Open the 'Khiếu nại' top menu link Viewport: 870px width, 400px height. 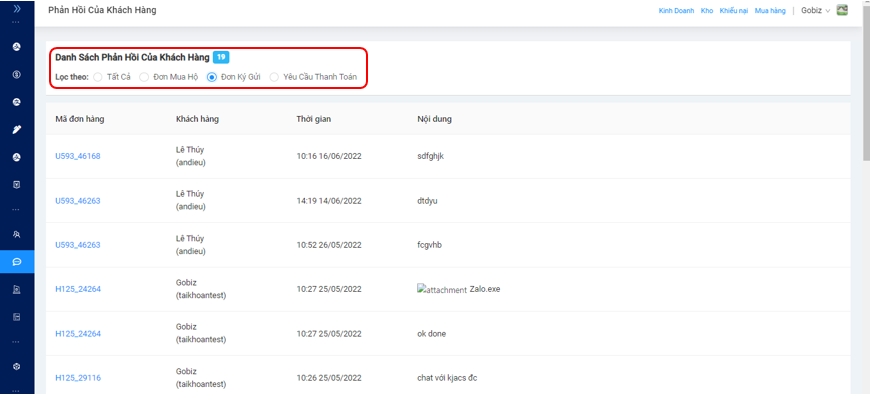click(734, 10)
